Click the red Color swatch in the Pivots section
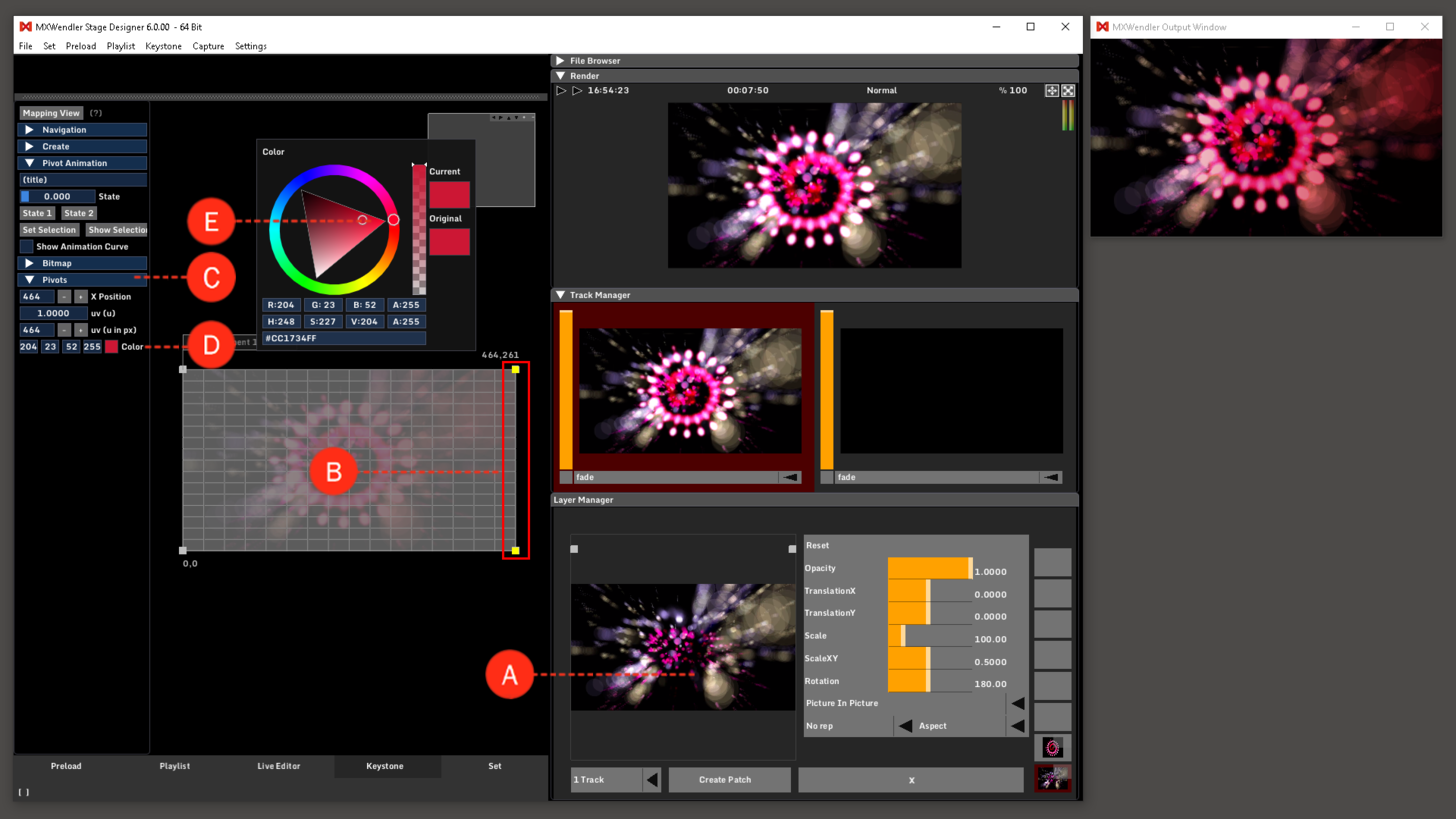 (111, 347)
